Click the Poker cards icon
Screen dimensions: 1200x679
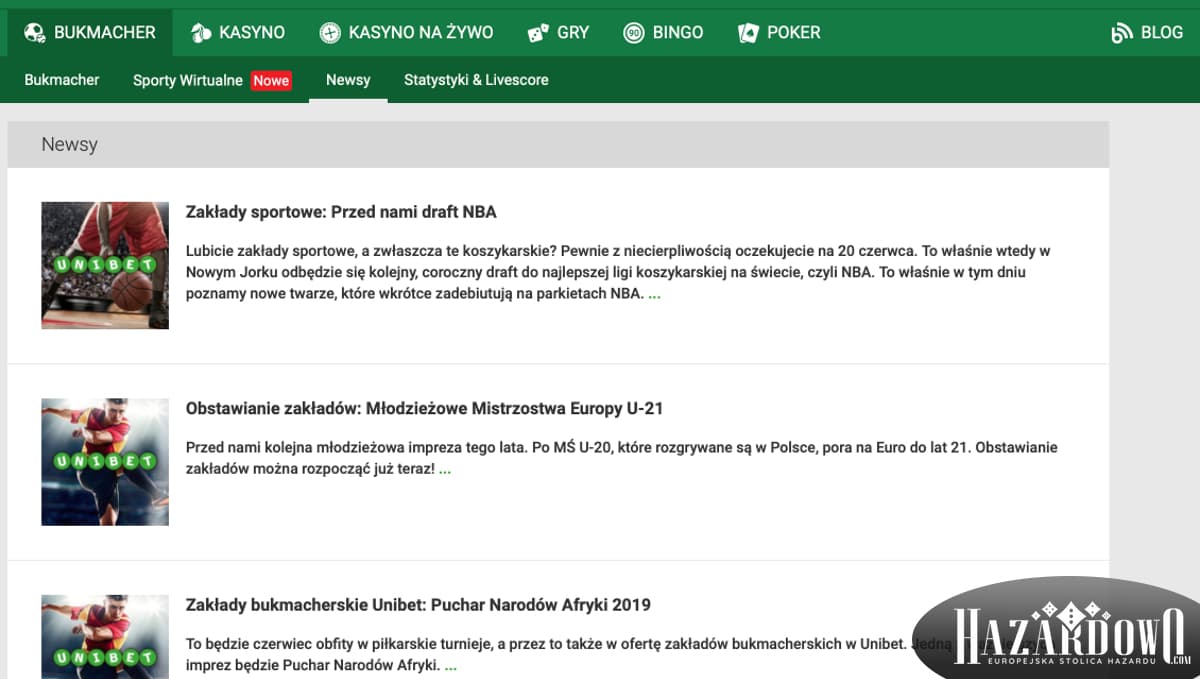click(748, 33)
